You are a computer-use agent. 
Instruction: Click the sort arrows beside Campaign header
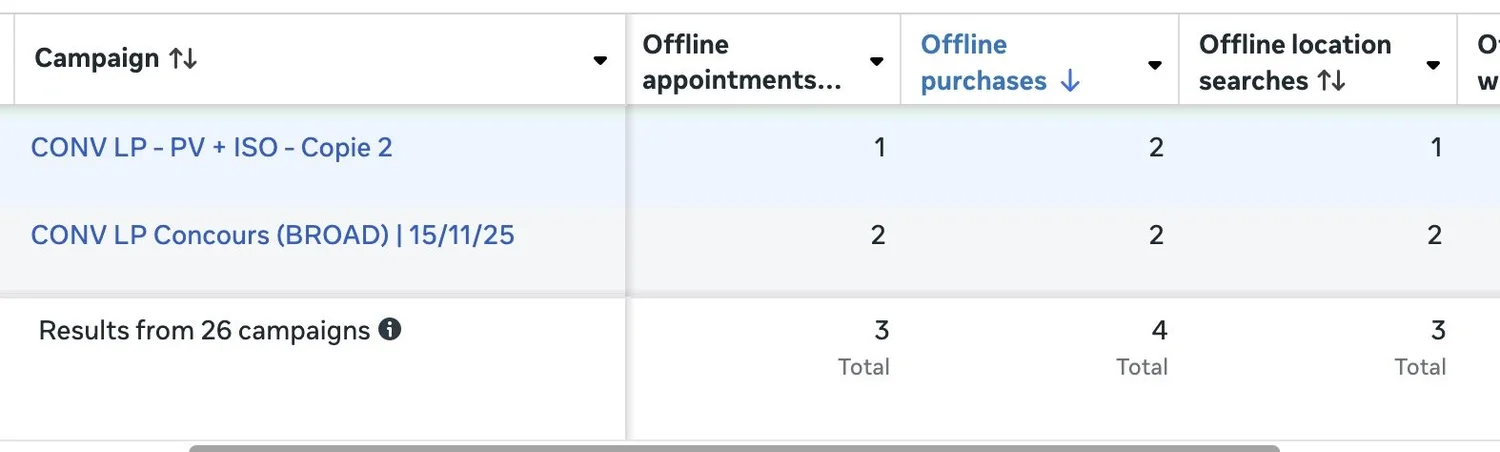[183, 59]
